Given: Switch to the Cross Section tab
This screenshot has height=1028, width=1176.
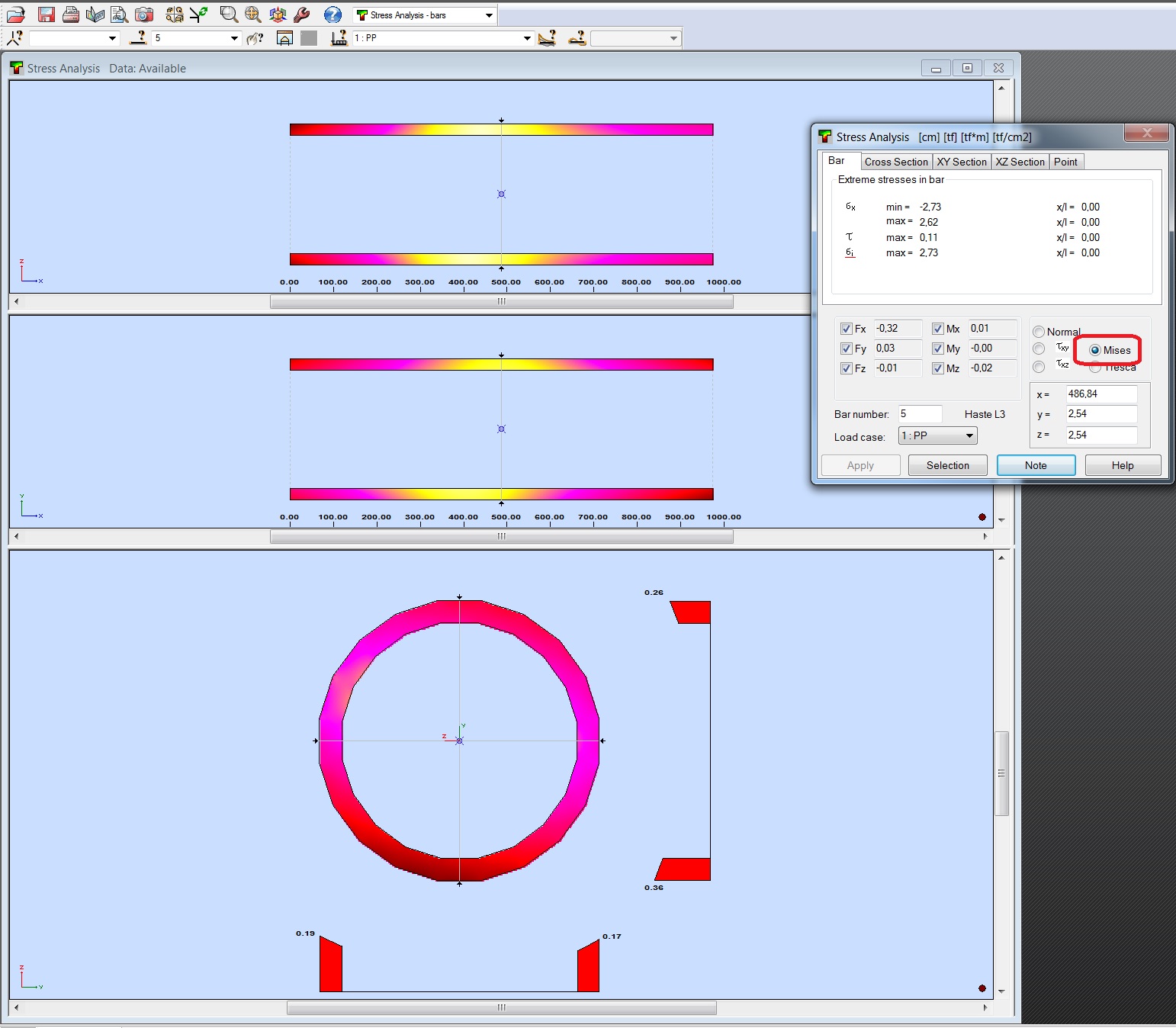Looking at the screenshot, I should (x=896, y=161).
